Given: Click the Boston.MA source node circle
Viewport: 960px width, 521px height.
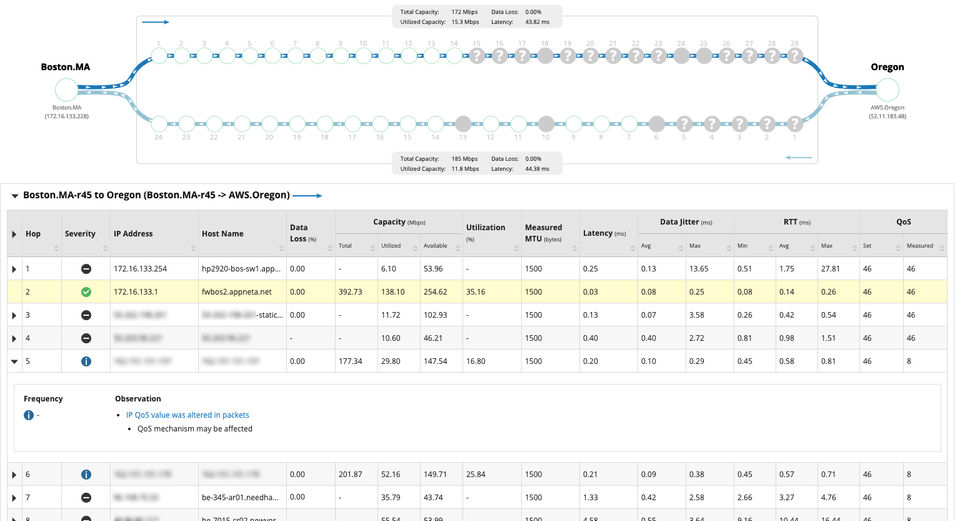Looking at the screenshot, I should [66, 90].
